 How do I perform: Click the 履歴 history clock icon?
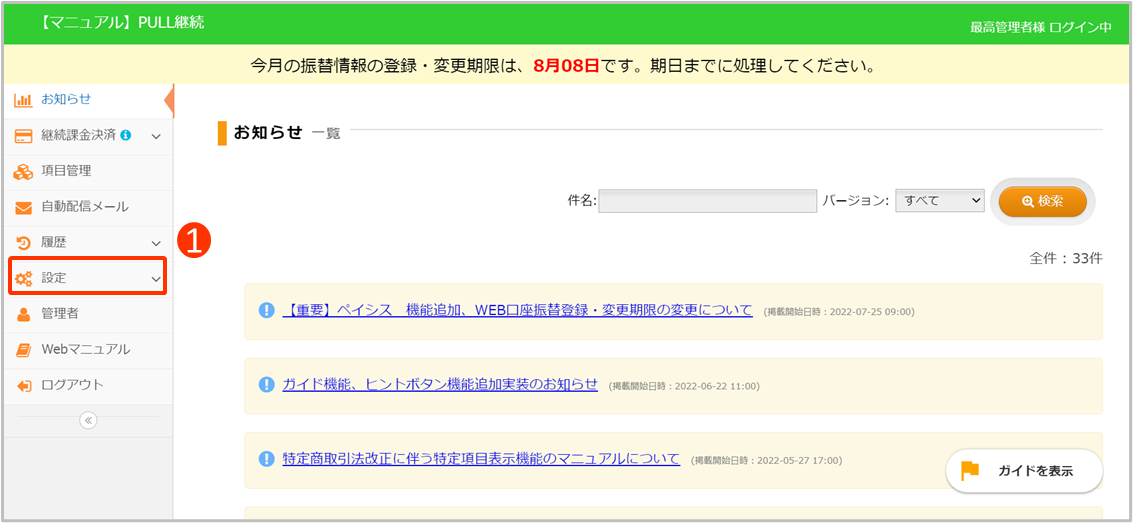pos(23,243)
